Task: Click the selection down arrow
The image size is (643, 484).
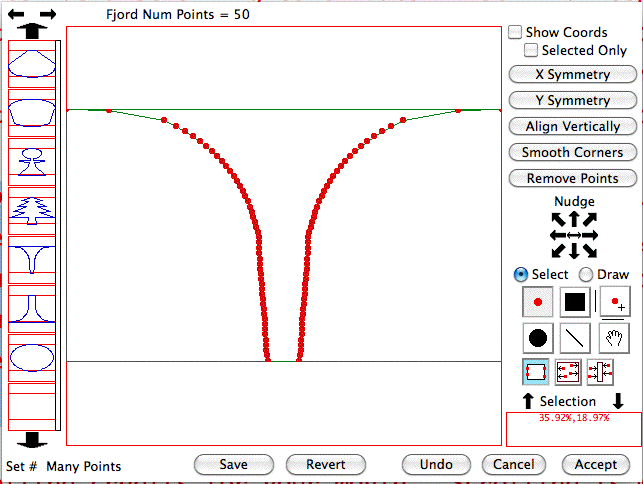Action: tap(618, 401)
